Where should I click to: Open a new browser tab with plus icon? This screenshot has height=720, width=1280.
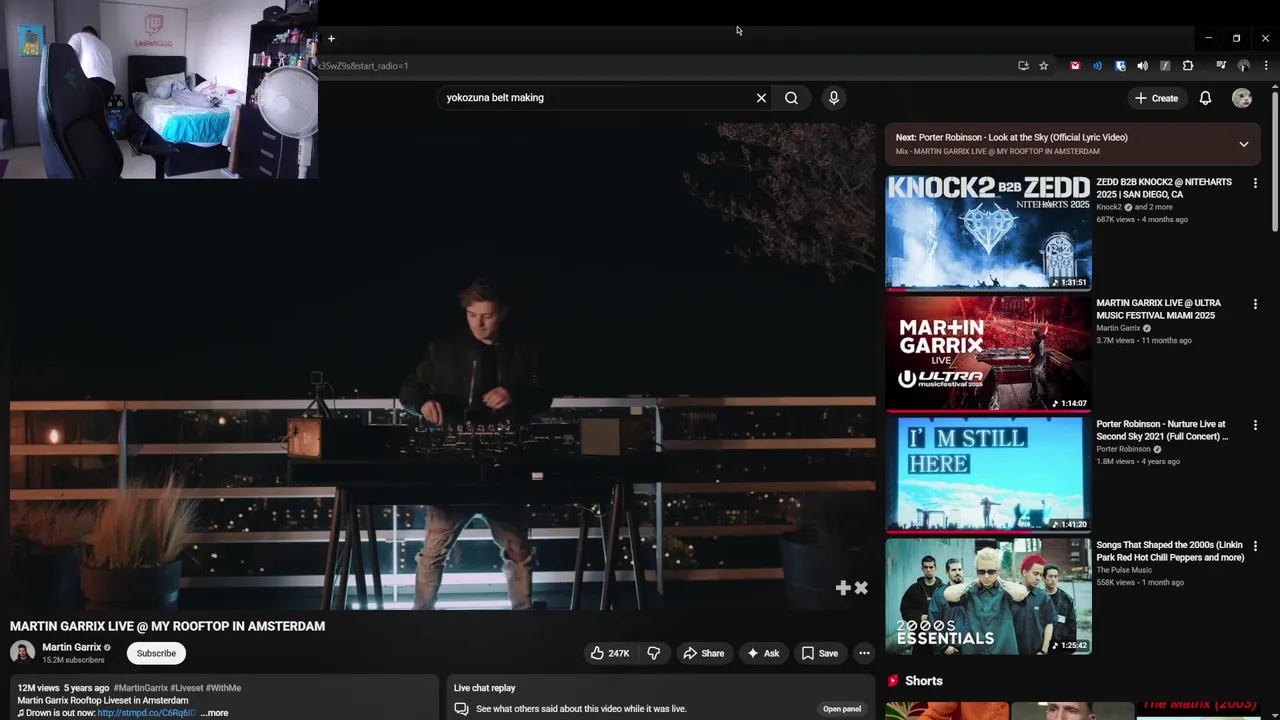point(331,39)
